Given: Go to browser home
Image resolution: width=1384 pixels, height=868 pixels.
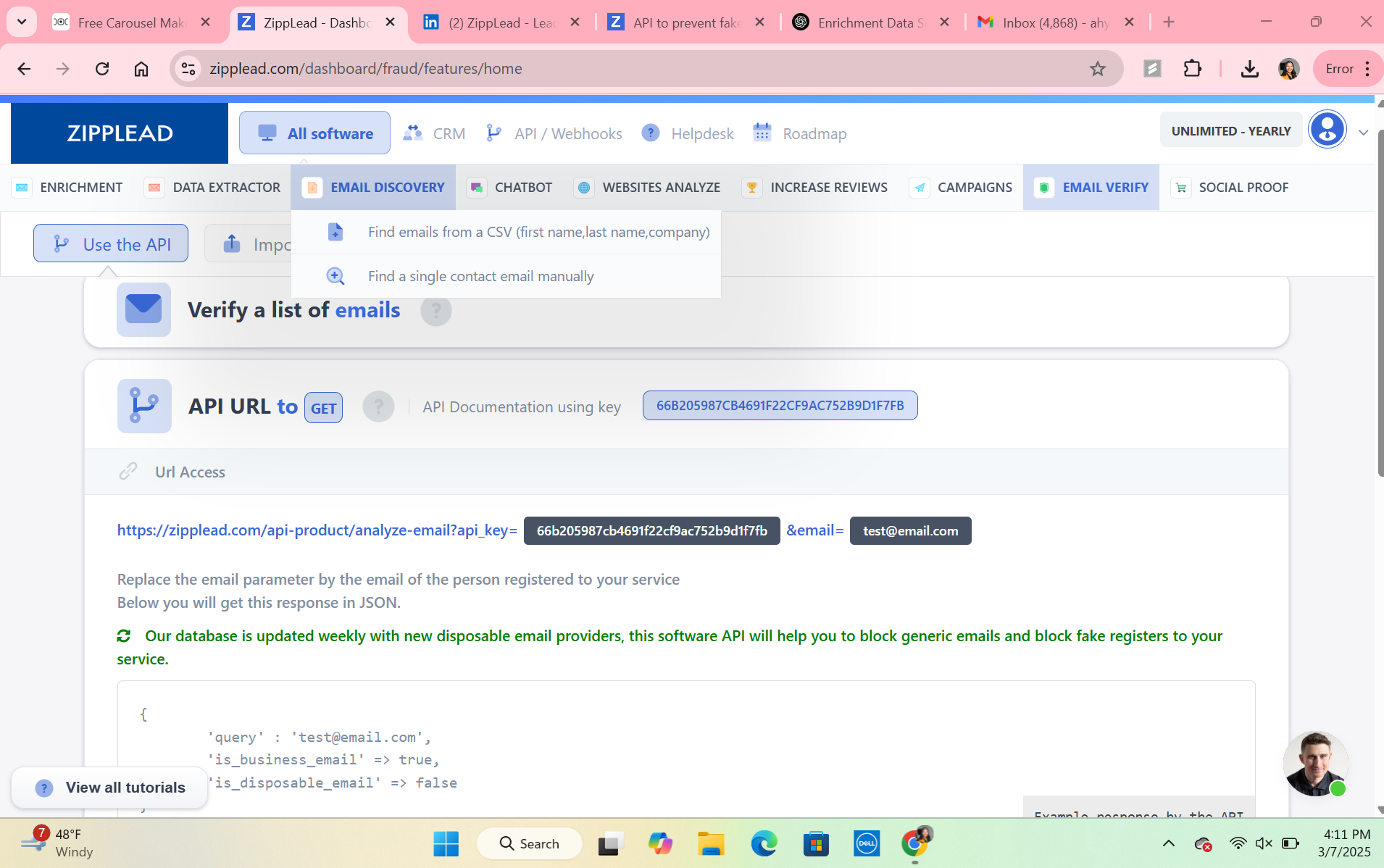Looking at the screenshot, I should (141, 69).
